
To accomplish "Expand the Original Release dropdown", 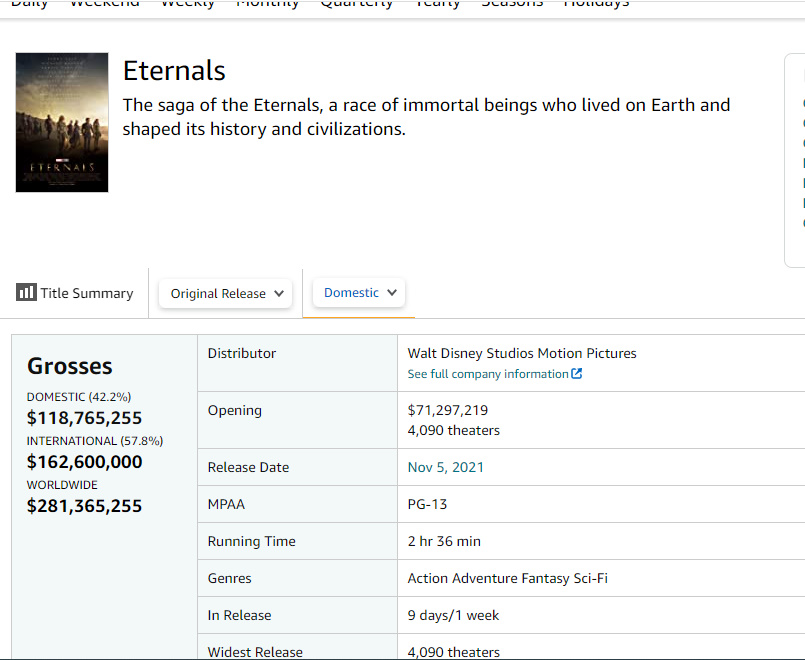I will pos(225,294).
